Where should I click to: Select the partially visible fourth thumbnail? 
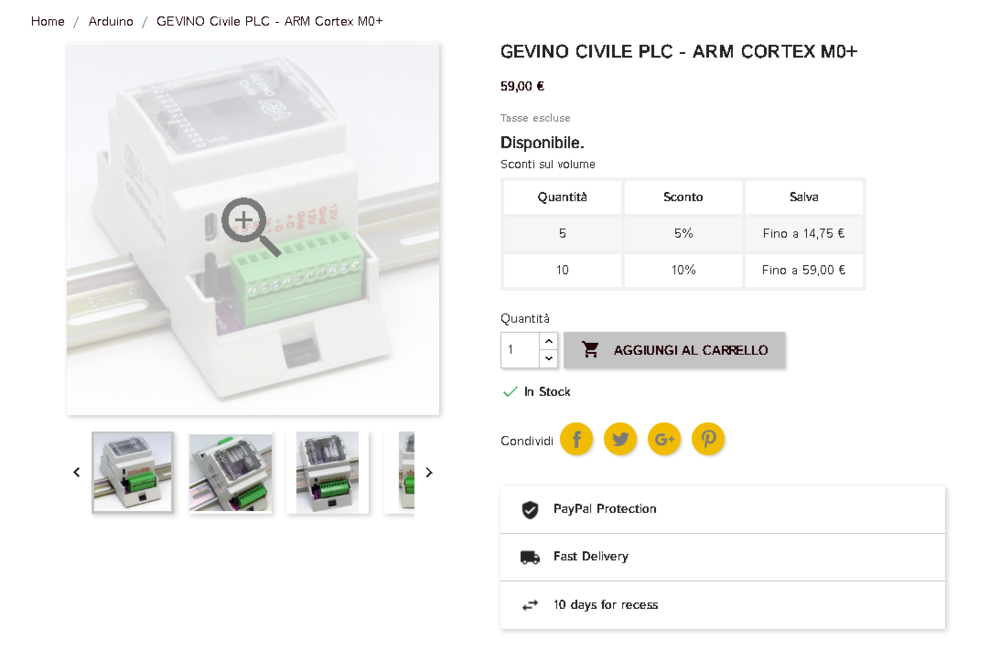click(x=400, y=472)
